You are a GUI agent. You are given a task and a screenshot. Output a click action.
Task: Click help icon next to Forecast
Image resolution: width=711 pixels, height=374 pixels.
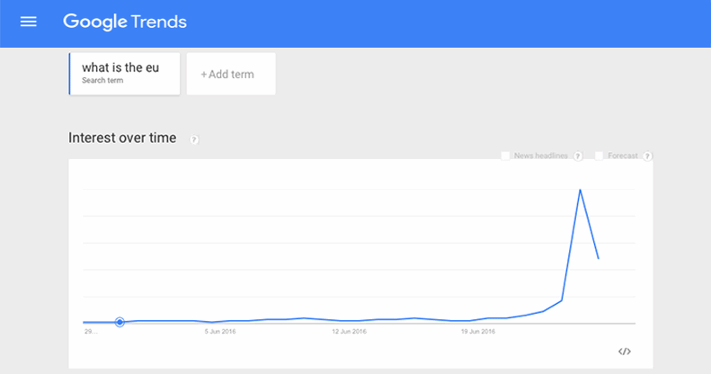(648, 156)
